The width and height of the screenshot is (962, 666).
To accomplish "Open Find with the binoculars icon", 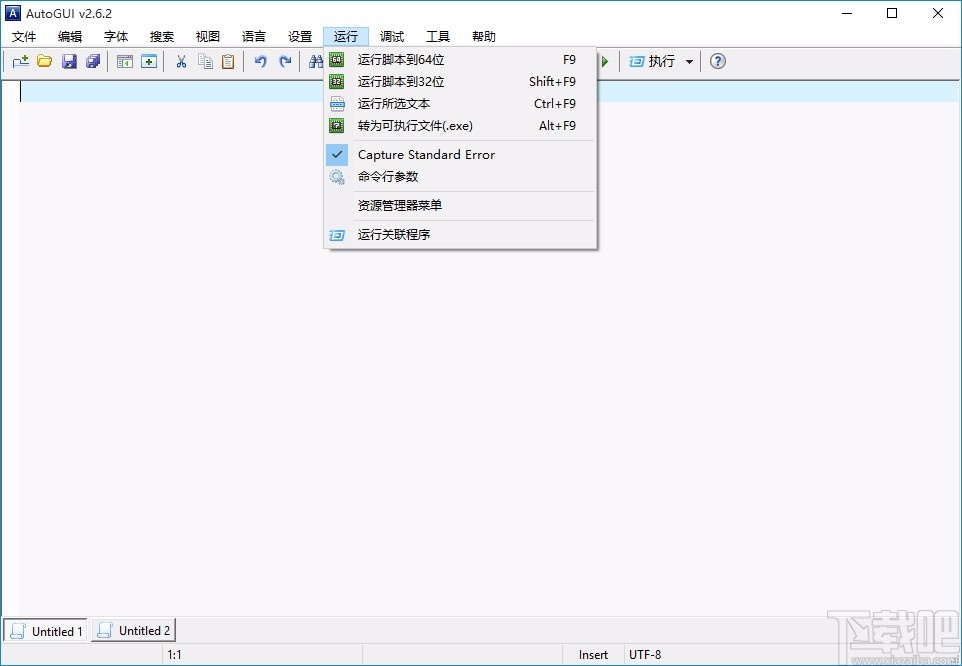I will tap(315, 61).
